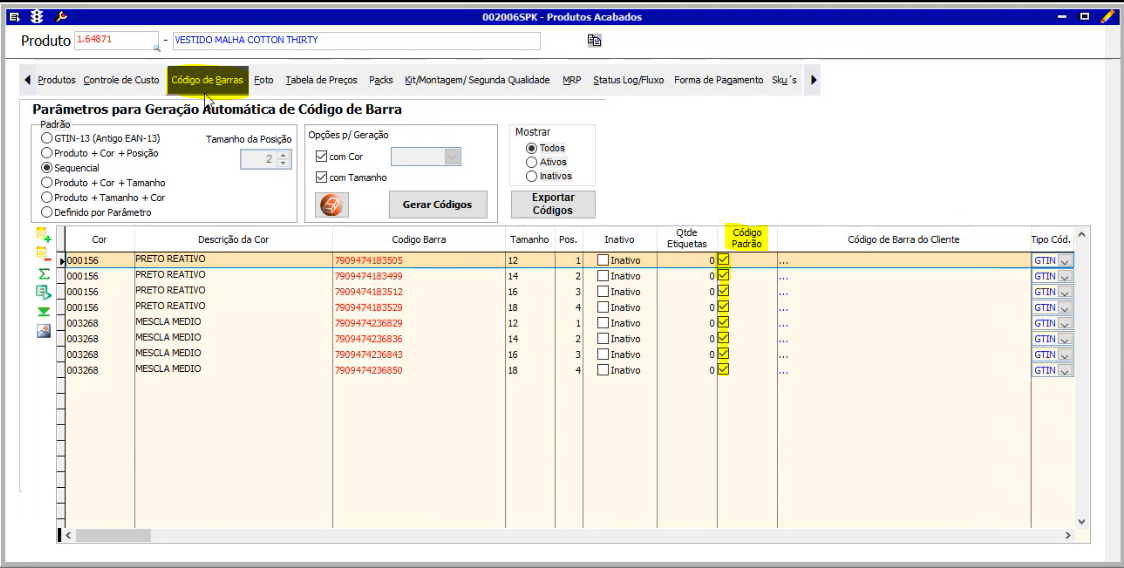Click the orange round icon near Gerar Códigos

(332, 205)
